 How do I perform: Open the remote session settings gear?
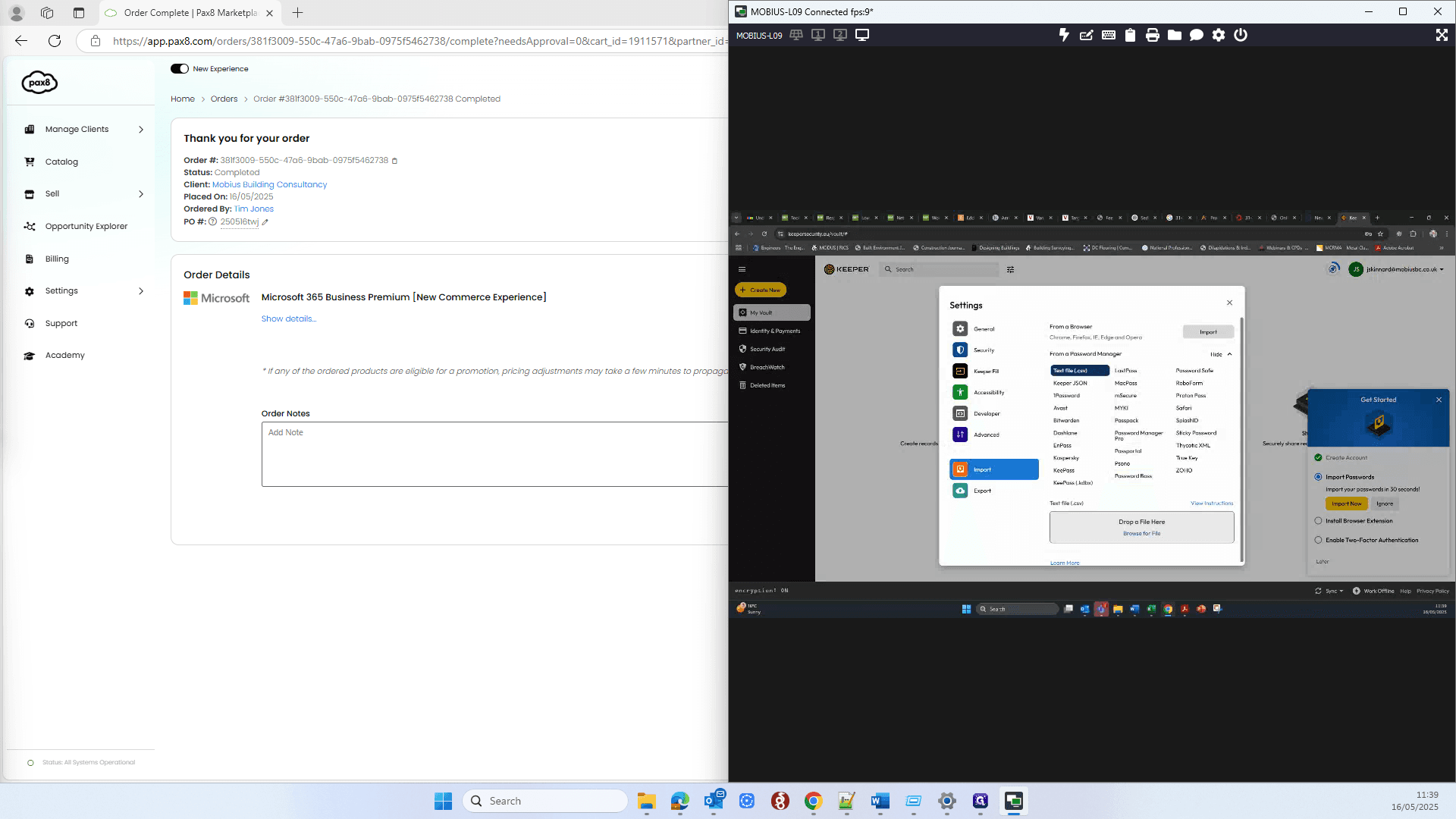pos(1218,35)
